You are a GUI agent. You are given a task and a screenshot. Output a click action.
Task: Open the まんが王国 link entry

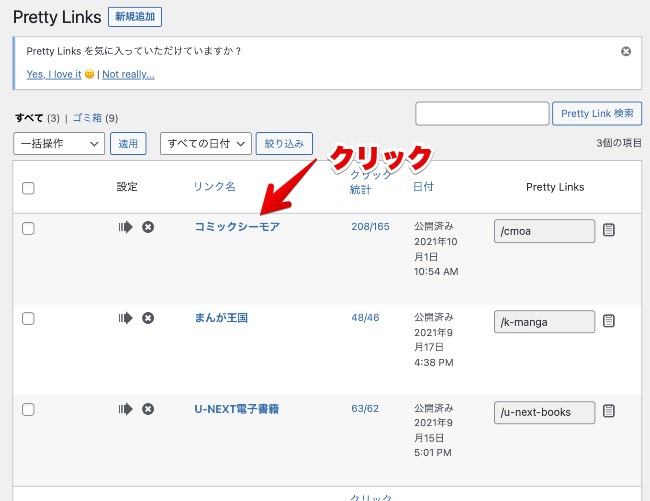click(221, 319)
